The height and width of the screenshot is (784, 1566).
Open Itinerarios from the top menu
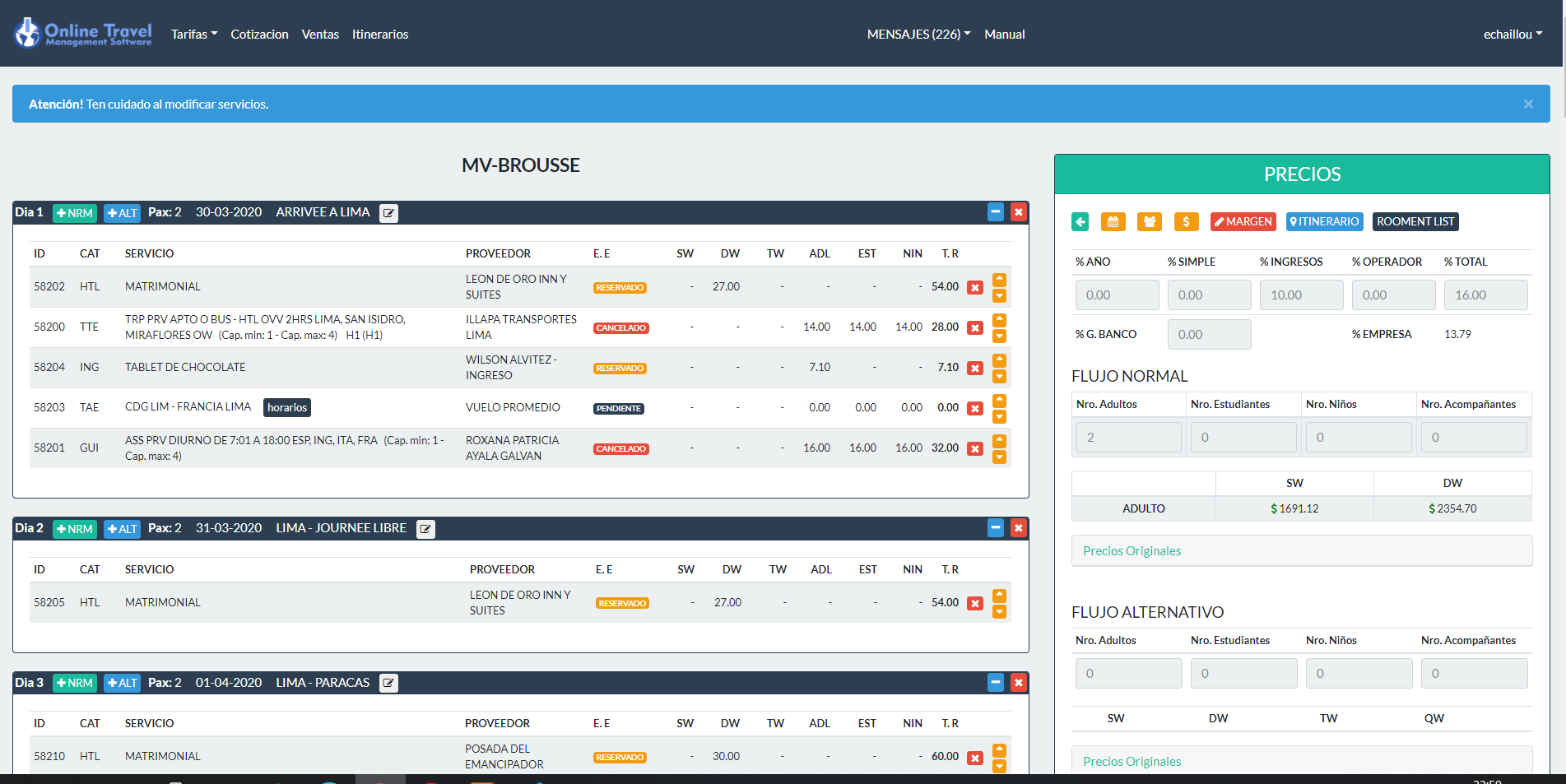[x=380, y=35]
